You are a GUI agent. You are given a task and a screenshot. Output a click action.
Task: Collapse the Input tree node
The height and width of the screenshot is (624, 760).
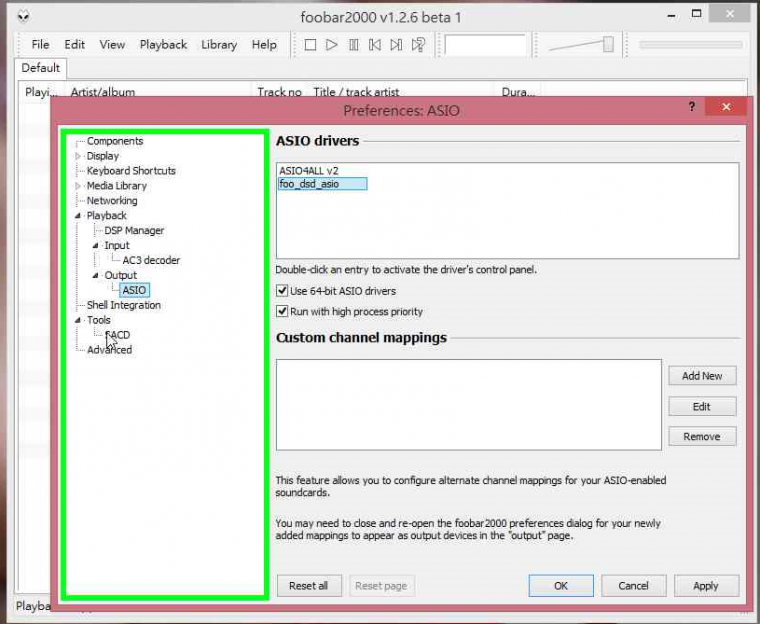point(95,246)
